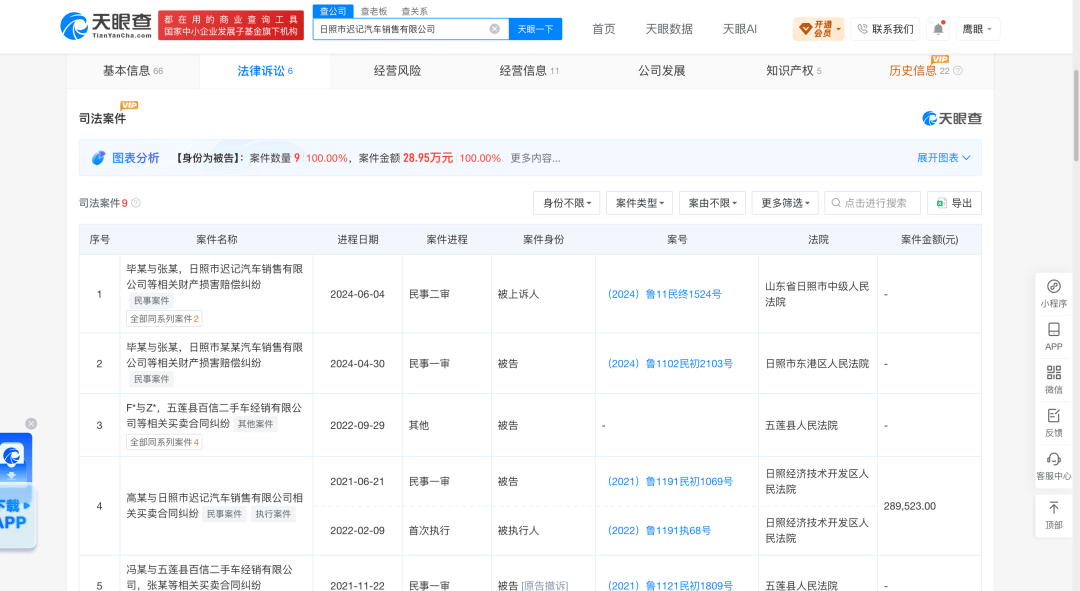Click the case amount 289,523.00
The height and width of the screenshot is (591, 1080).
pyautogui.click(x=909, y=506)
